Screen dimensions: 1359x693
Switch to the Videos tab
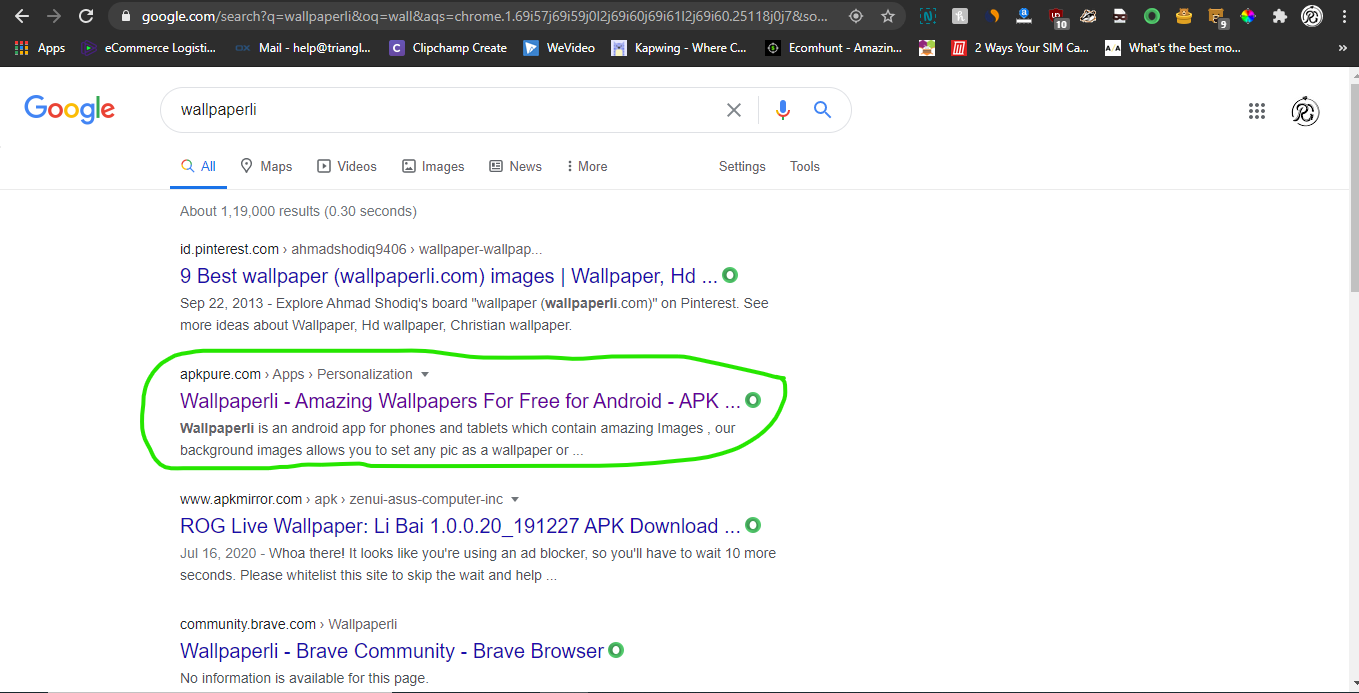347,166
